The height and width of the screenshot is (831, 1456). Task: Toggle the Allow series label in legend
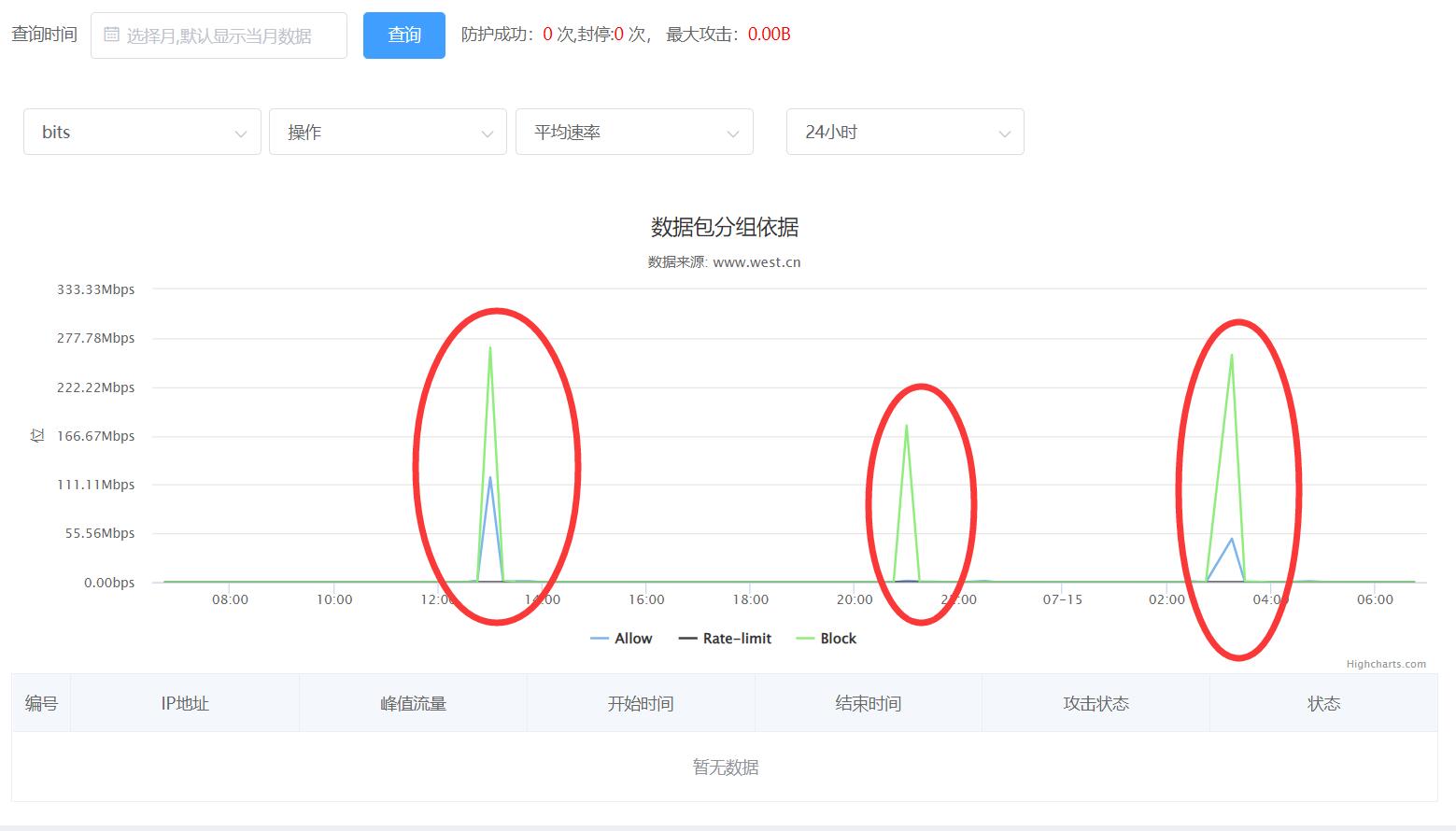(633, 639)
